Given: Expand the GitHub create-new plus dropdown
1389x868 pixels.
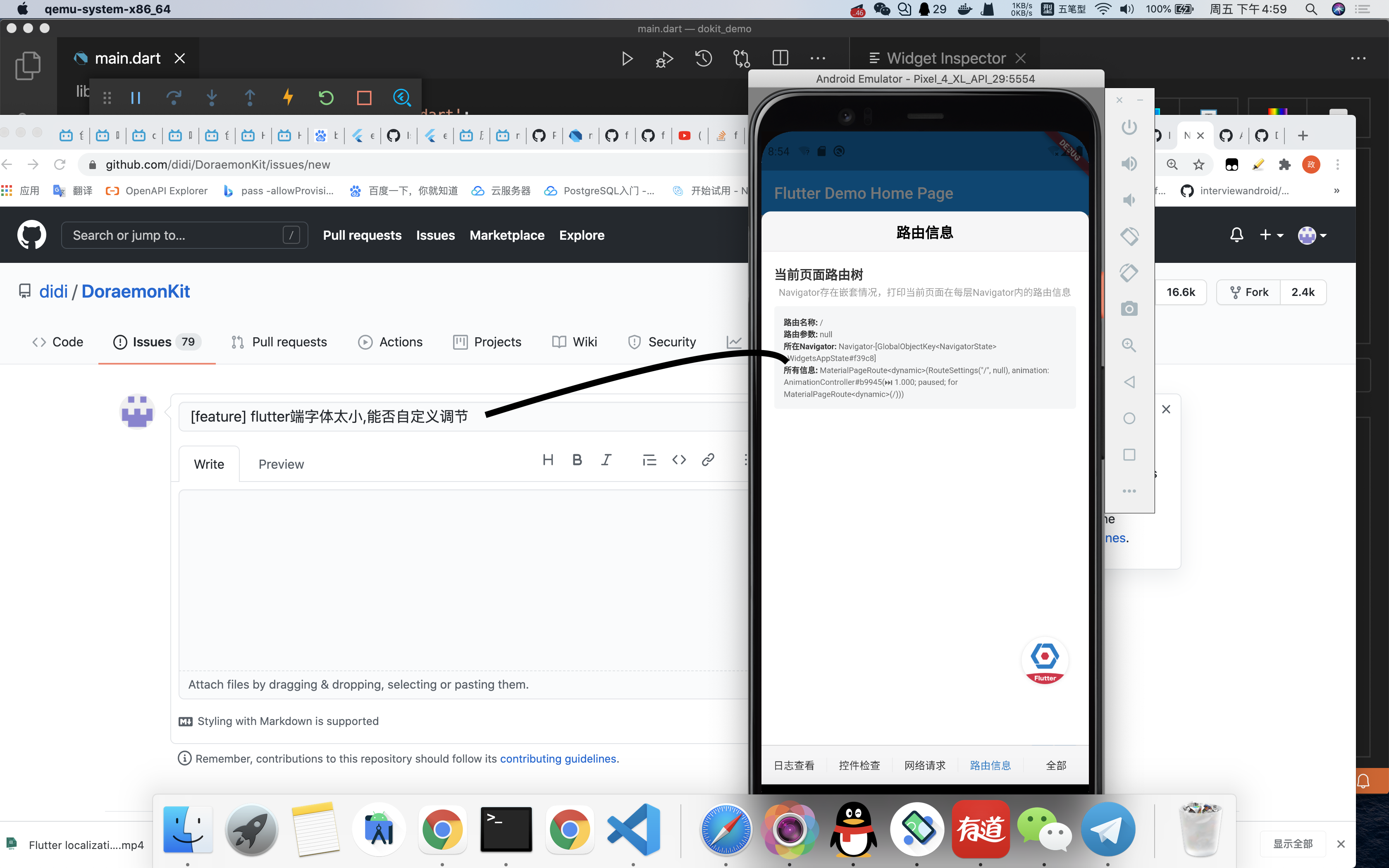Looking at the screenshot, I should coord(1271,235).
